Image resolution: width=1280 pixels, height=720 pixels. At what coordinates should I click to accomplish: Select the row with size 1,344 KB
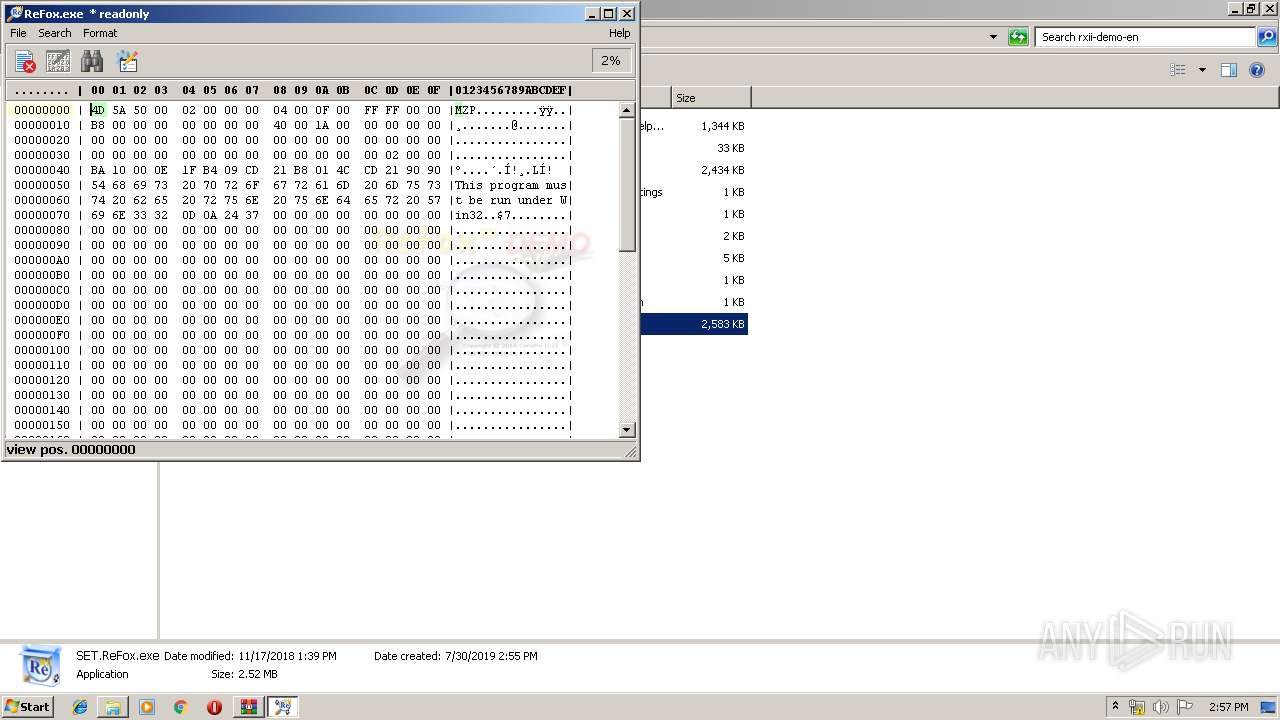(x=694, y=126)
